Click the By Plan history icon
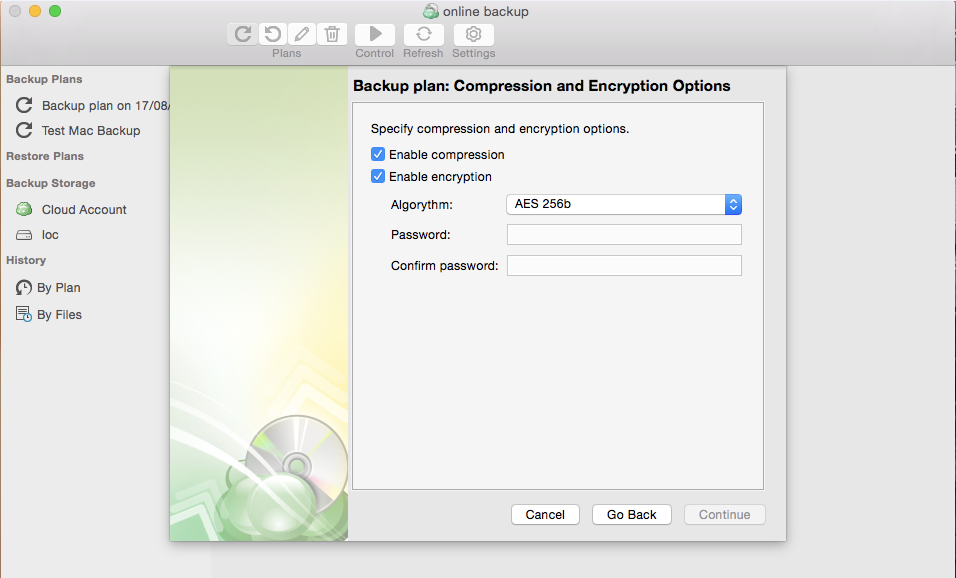956x578 pixels. coord(24,288)
